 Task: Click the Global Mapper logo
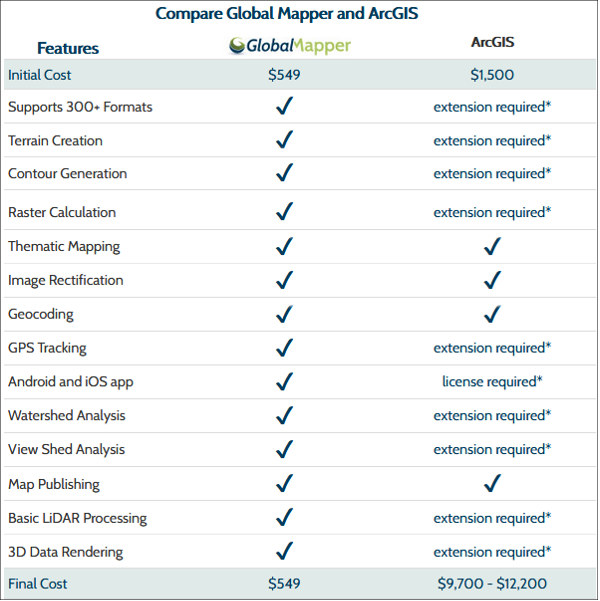(290, 46)
